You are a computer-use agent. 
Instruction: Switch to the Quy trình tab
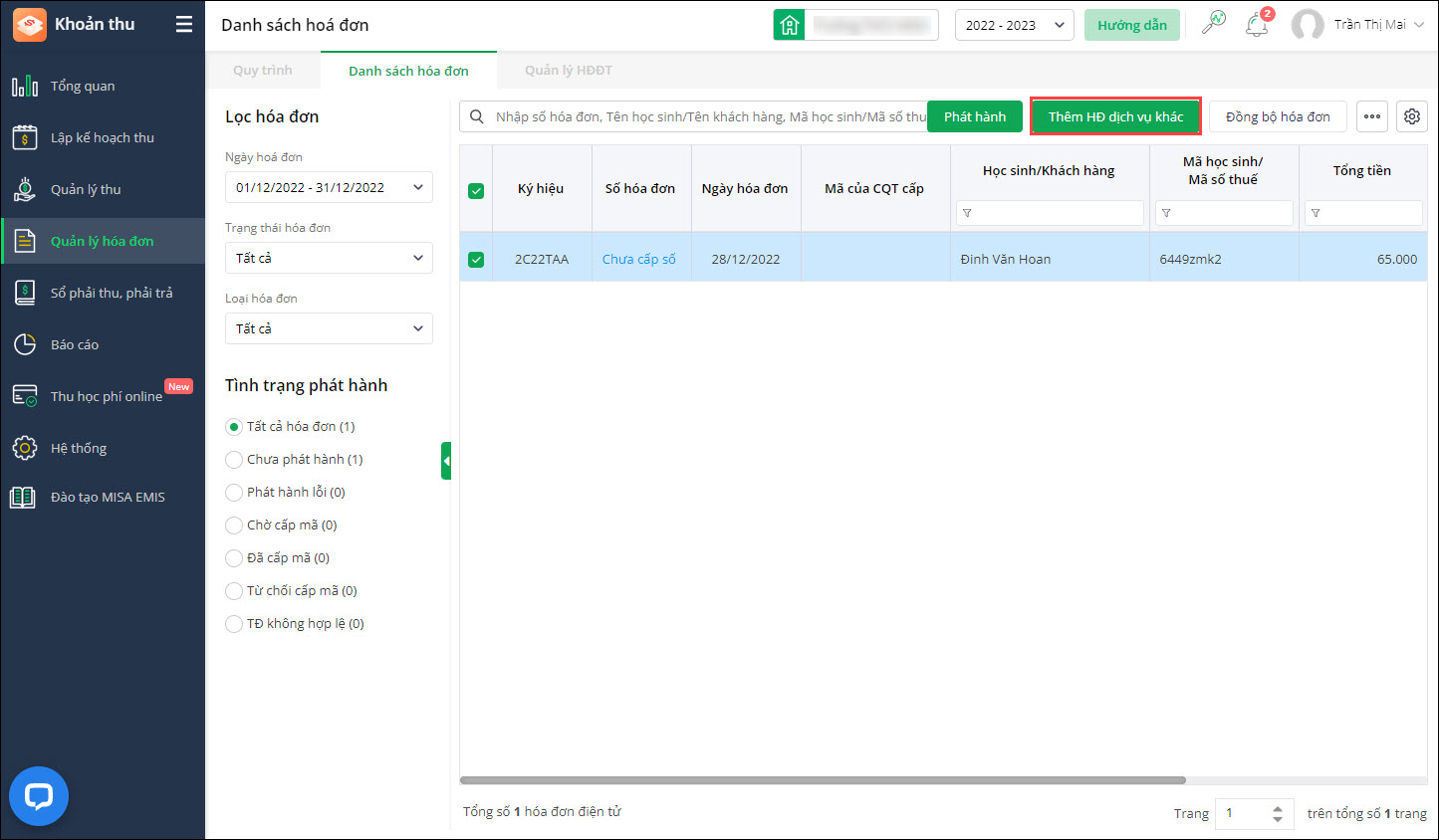click(263, 71)
